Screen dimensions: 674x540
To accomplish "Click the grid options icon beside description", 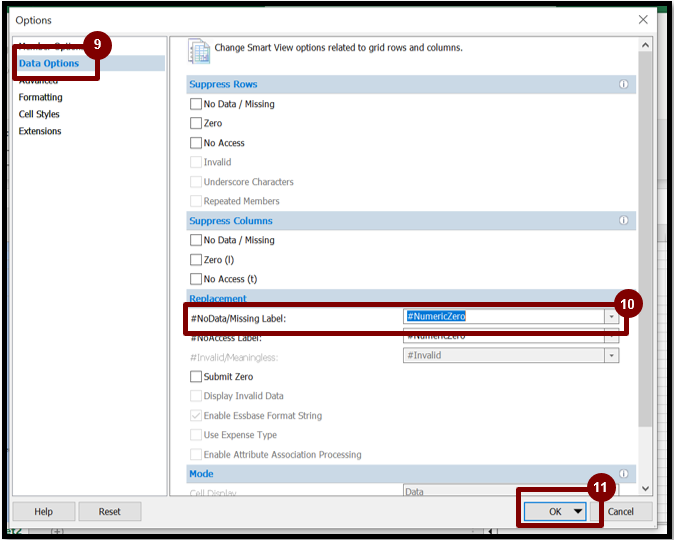I will click(199, 51).
